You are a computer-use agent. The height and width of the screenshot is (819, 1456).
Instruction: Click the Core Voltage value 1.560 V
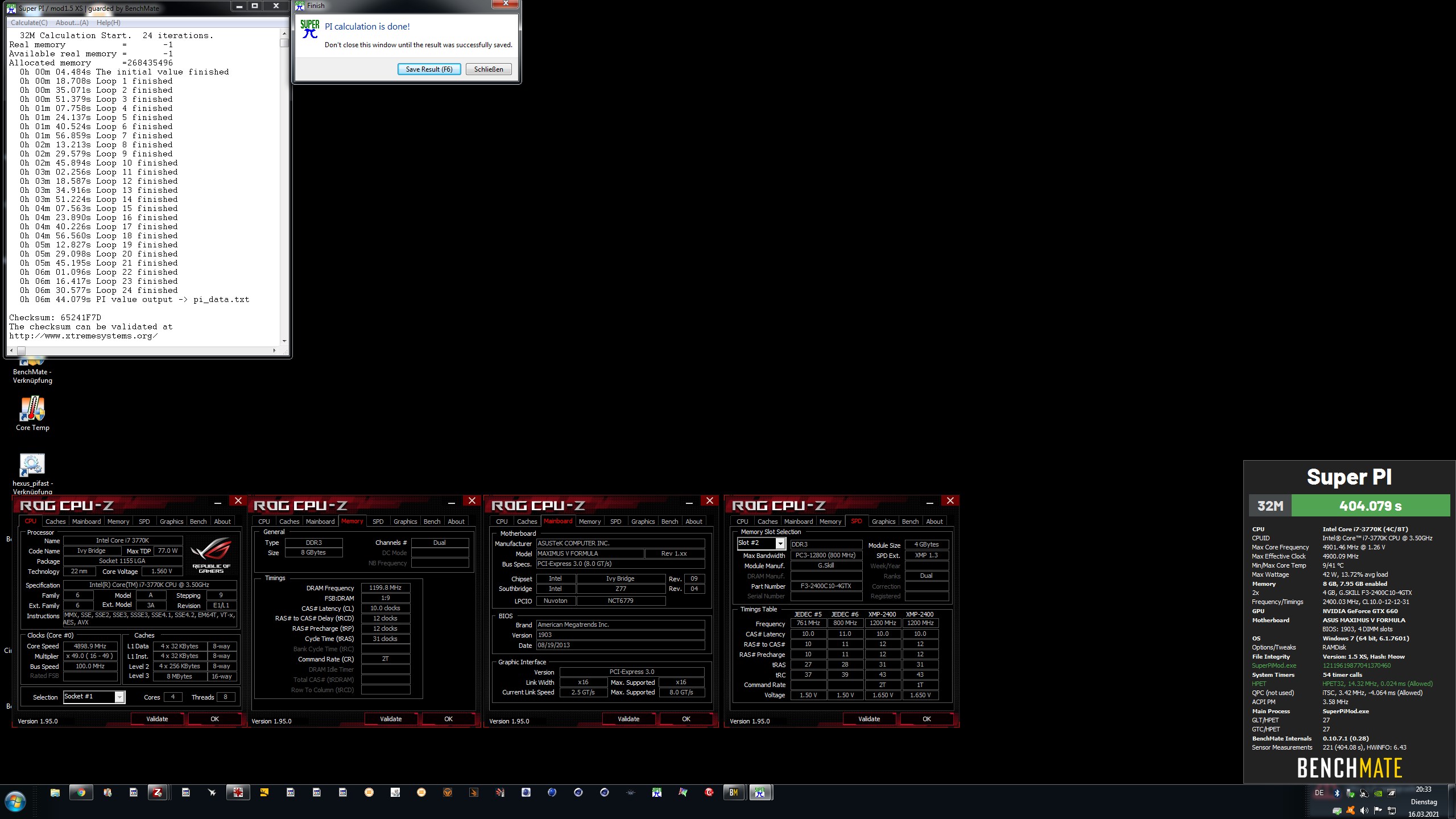(x=162, y=572)
